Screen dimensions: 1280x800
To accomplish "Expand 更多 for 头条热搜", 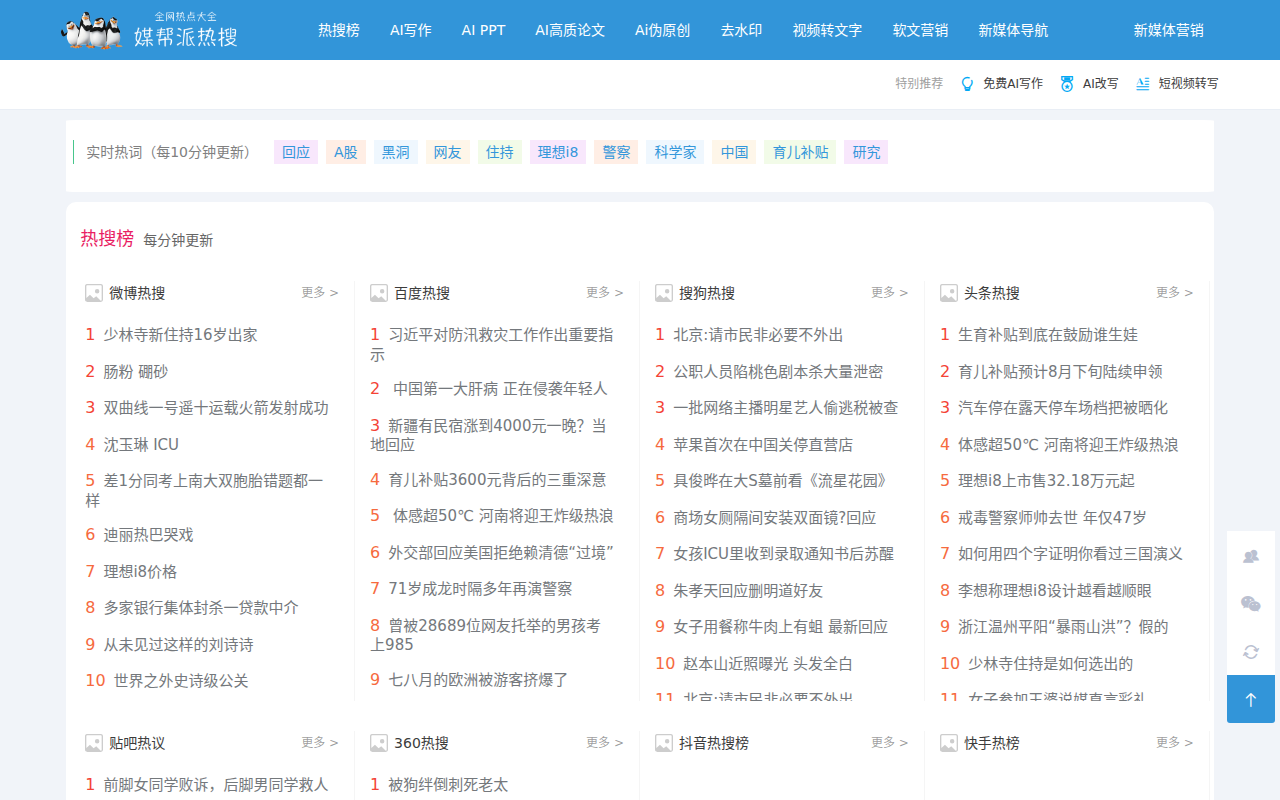I will [x=1175, y=293].
